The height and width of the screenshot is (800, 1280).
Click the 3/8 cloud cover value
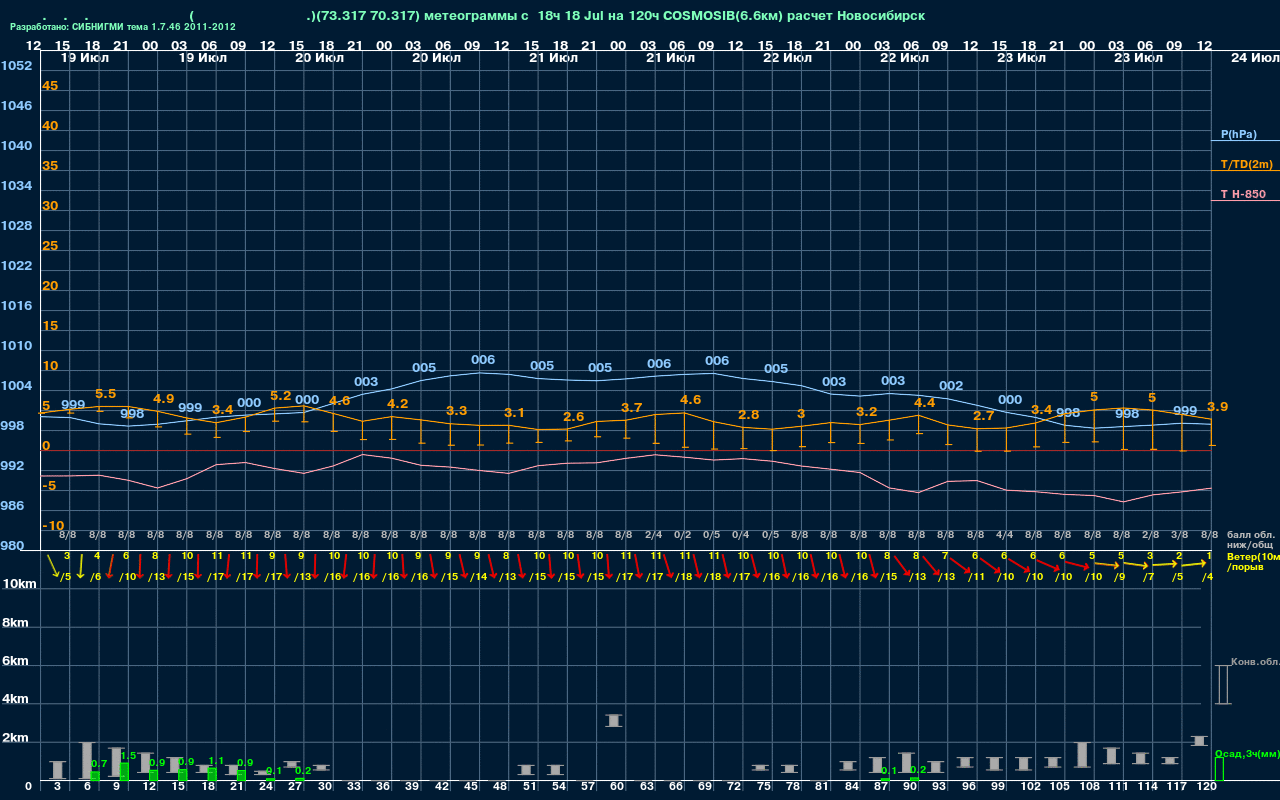(1180, 535)
